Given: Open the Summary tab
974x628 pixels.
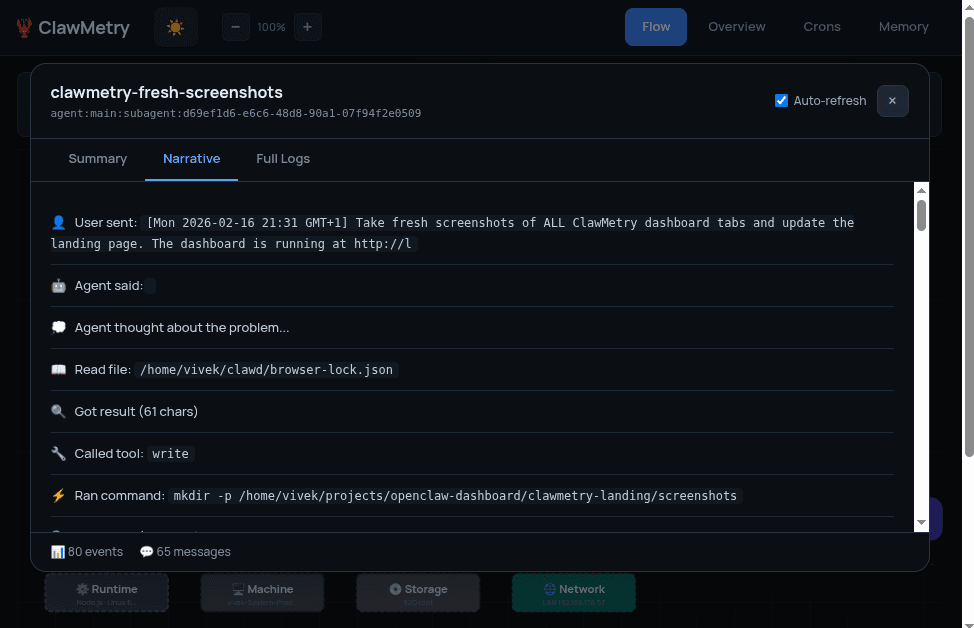Looking at the screenshot, I should point(97,158).
